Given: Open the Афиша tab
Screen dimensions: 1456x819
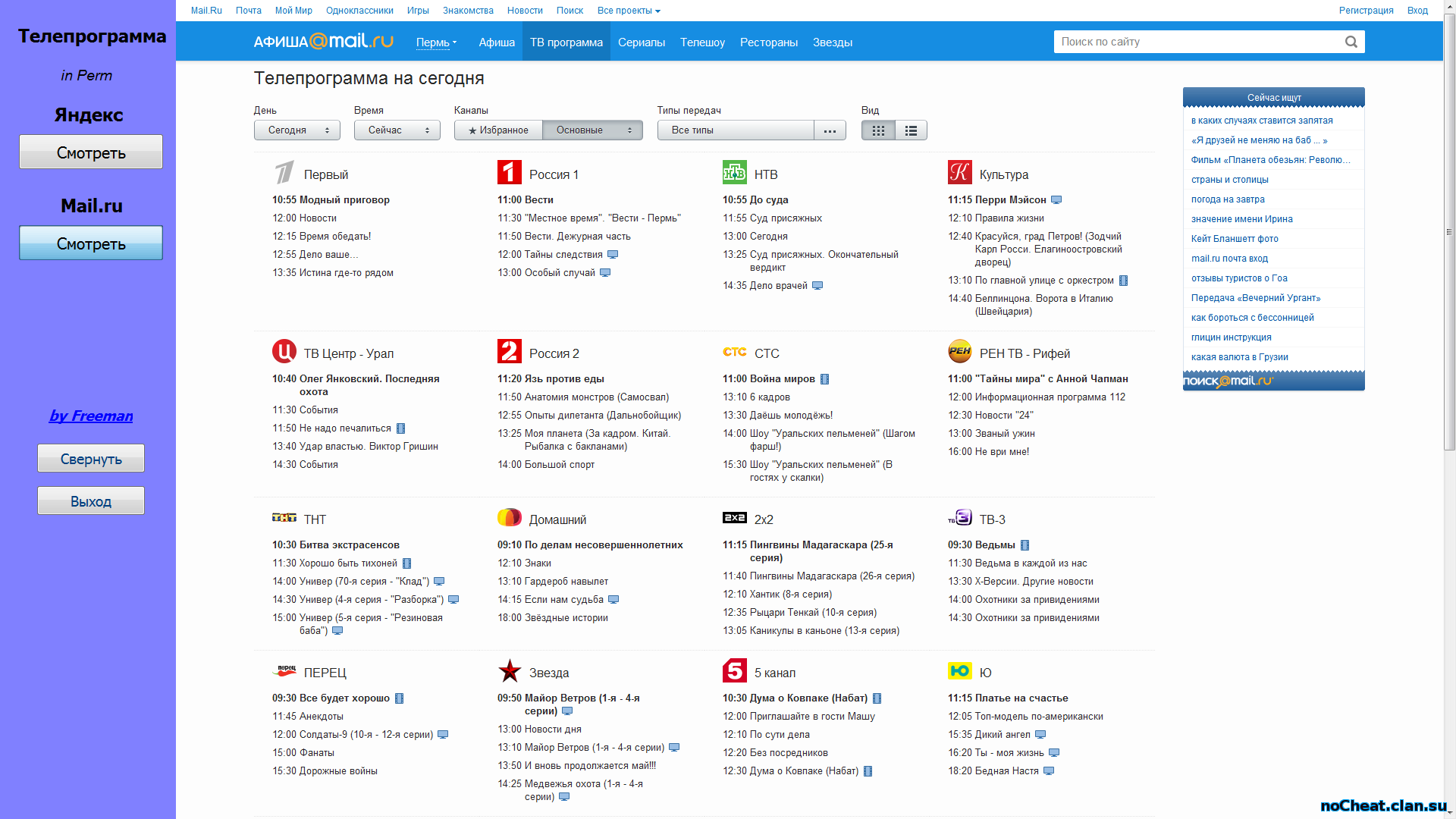Looking at the screenshot, I should (x=497, y=42).
